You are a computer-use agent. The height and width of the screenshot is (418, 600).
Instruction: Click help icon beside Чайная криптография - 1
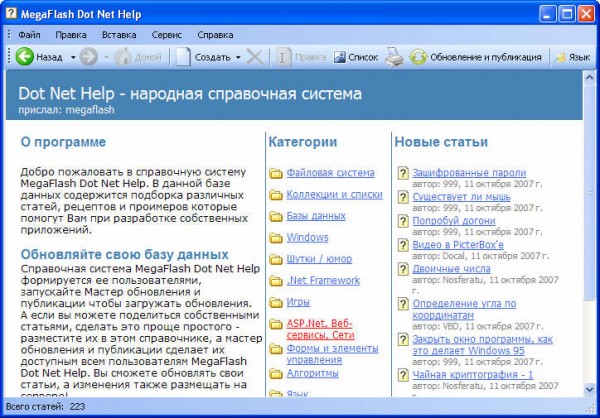pyautogui.click(x=403, y=375)
